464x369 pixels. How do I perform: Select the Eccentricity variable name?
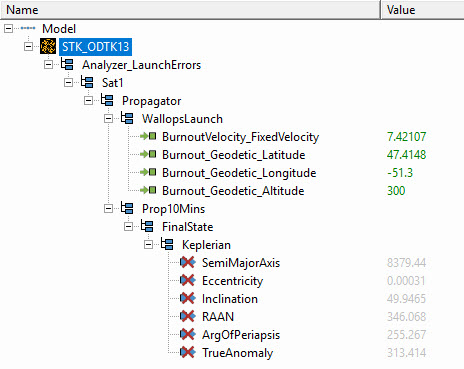pos(233,281)
